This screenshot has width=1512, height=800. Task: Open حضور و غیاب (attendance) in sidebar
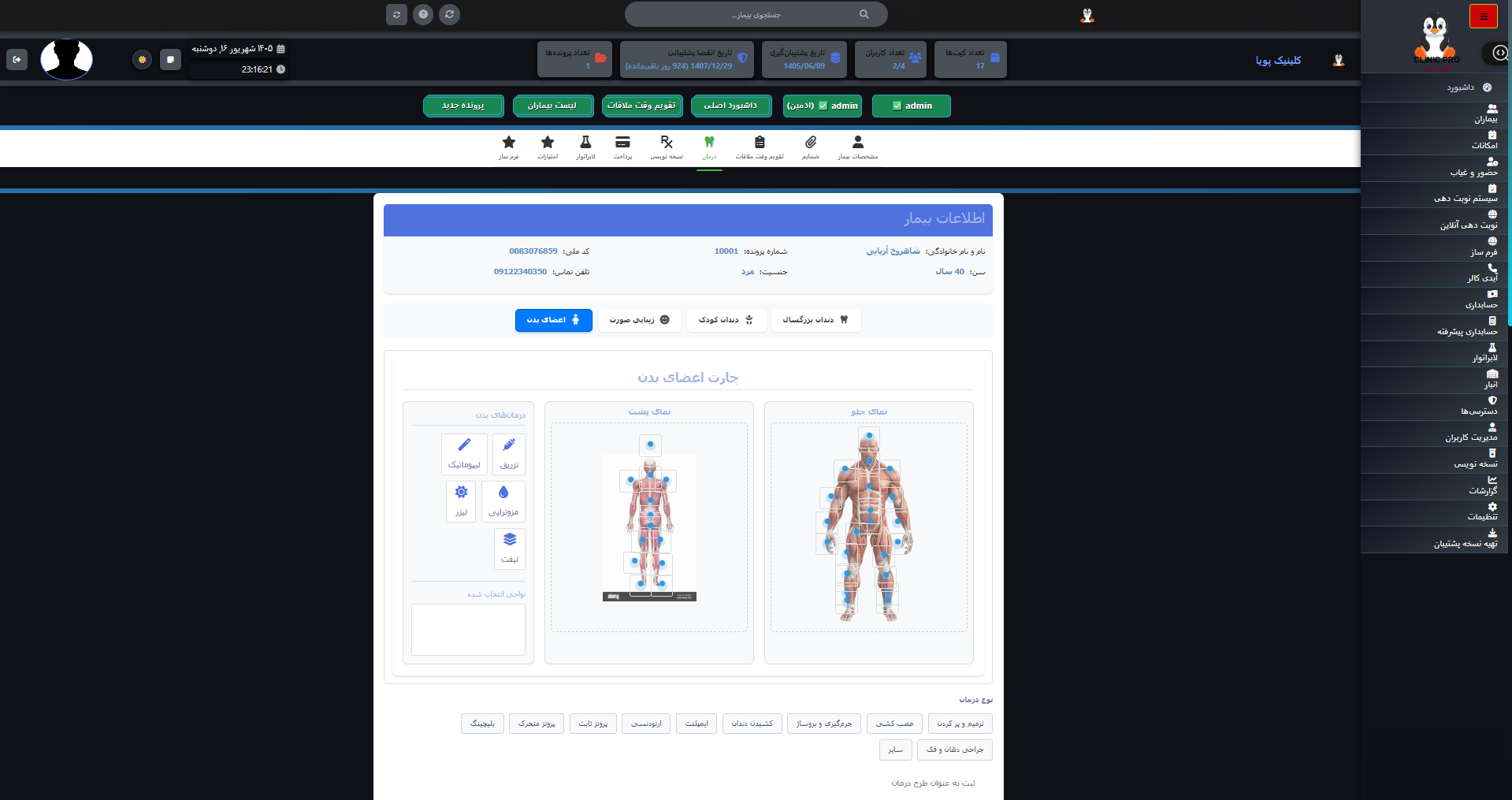pyautogui.click(x=1434, y=167)
